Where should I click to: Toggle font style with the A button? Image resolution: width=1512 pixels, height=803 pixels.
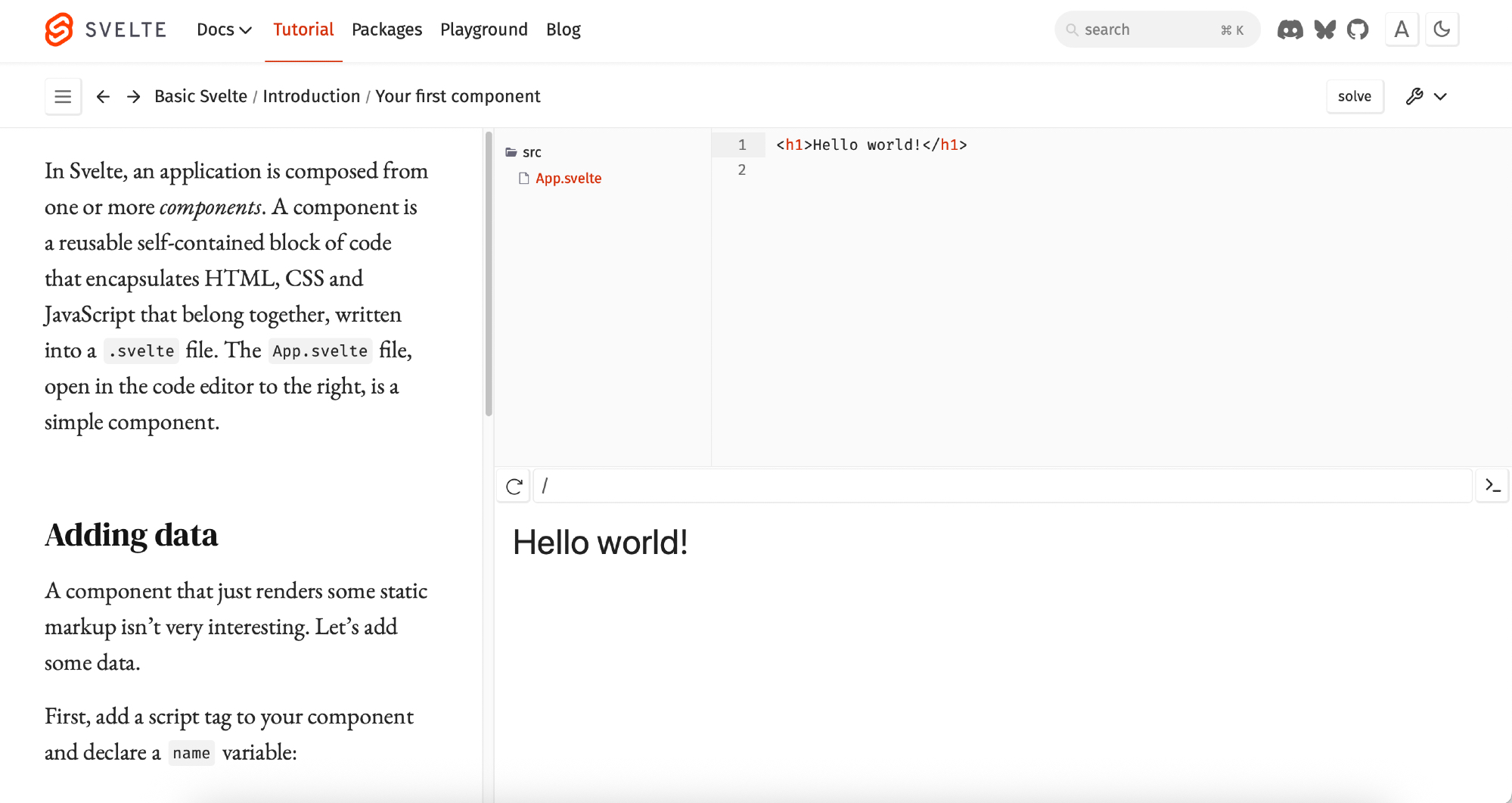coord(1402,30)
